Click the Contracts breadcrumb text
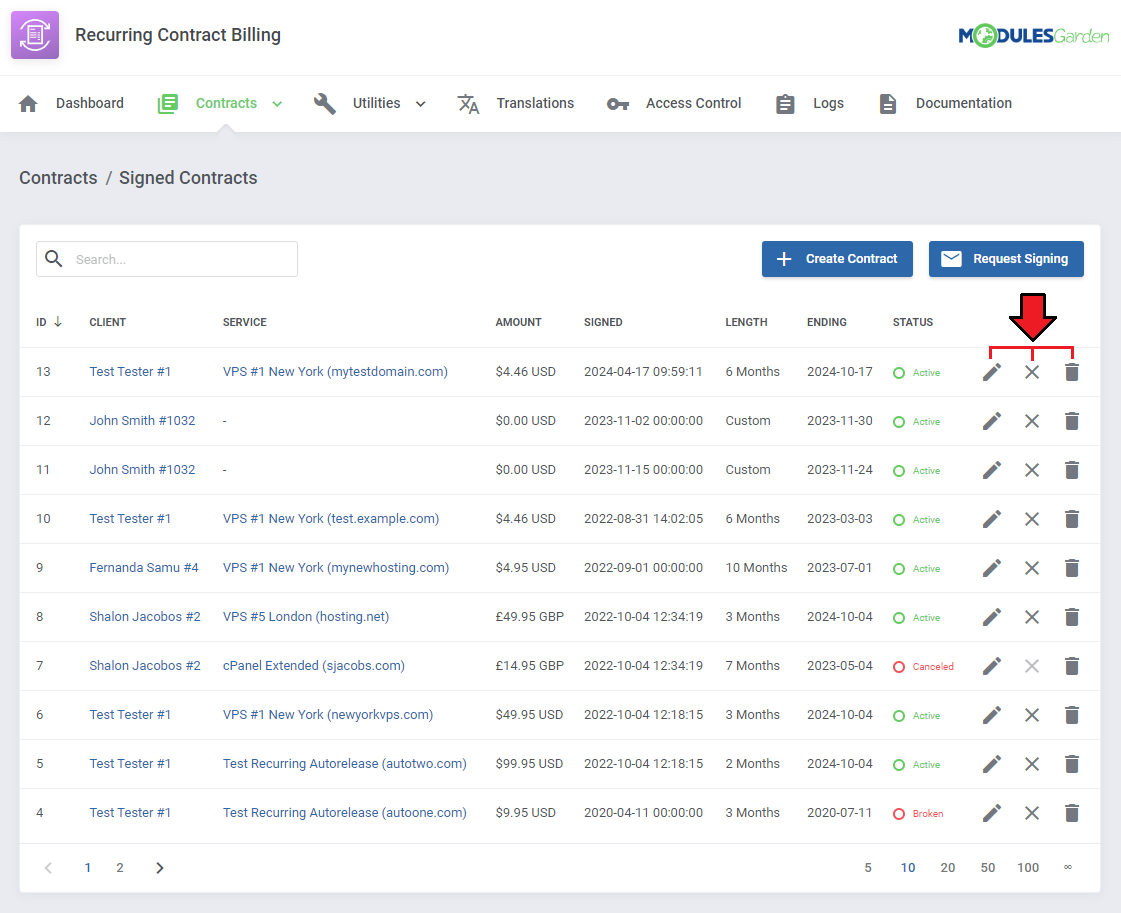The width and height of the screenshot is (1121, 913). point(58,178)
